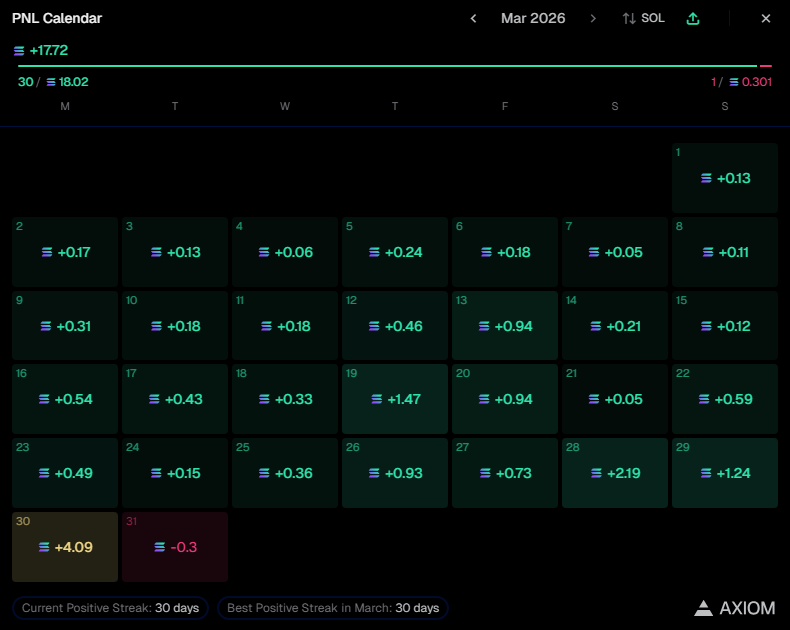Open day 9 cell showing +0.31

click(65, 326)
